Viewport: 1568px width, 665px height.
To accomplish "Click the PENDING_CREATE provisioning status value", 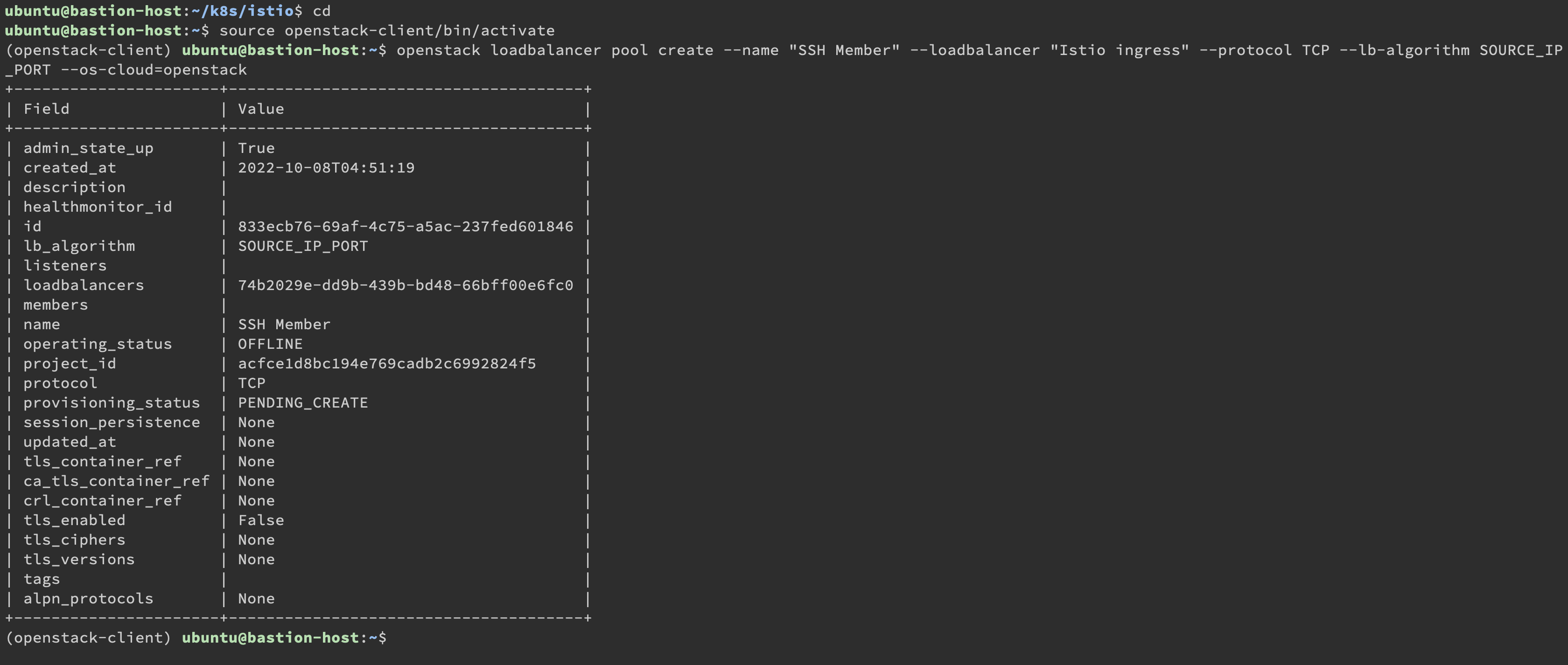I will pyautogui.click(x=302, y=403).
